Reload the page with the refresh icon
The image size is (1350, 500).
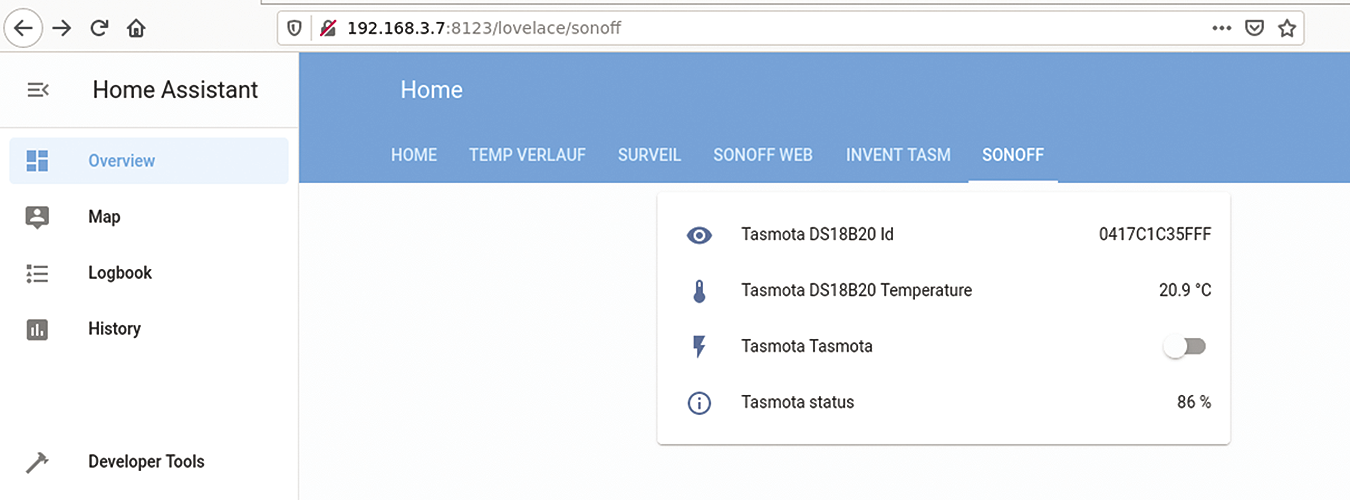[99, 28]
